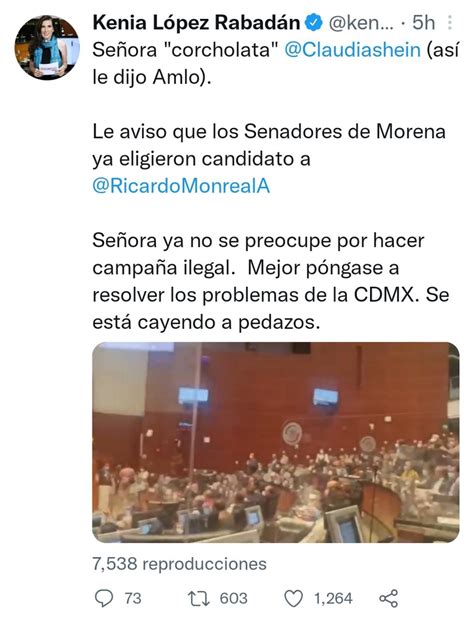This screenshot has width=474, height=619.
Task: Retweet using the retweet arrows icon
Action: [199, 598]
